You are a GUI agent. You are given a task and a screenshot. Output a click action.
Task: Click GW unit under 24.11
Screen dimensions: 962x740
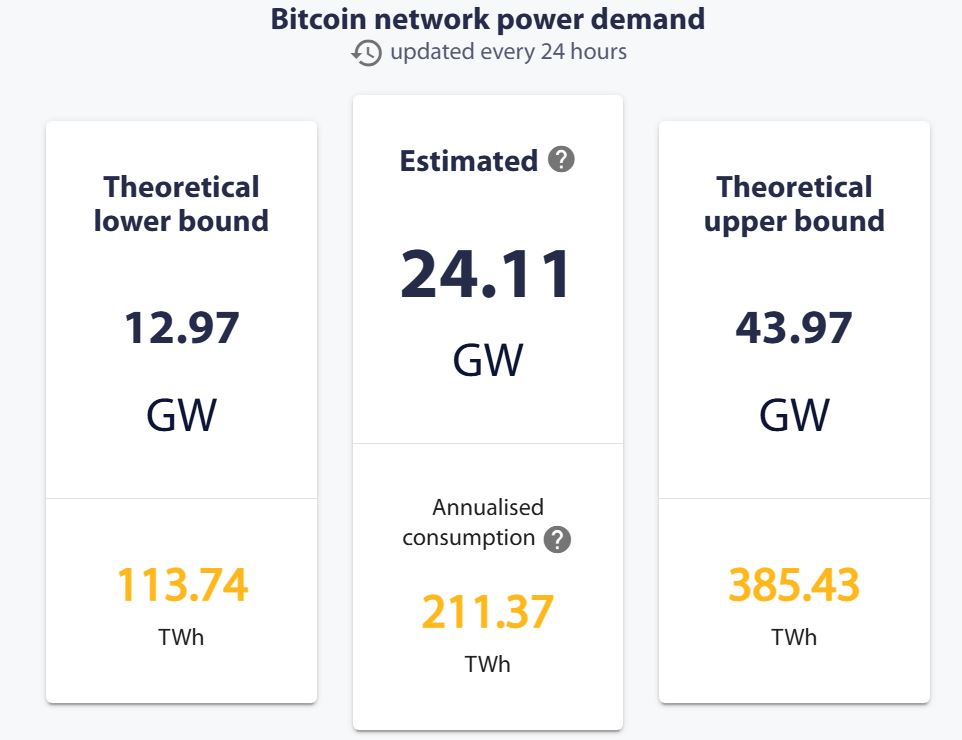tap(487, 361)
